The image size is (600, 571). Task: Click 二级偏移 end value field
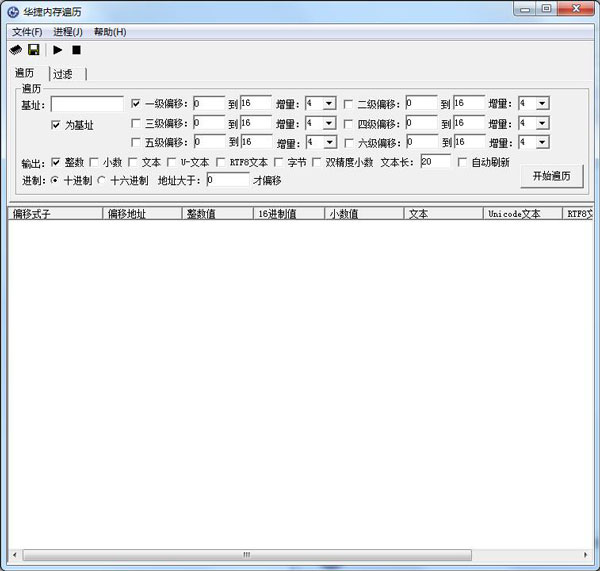[x=469, y=103]
